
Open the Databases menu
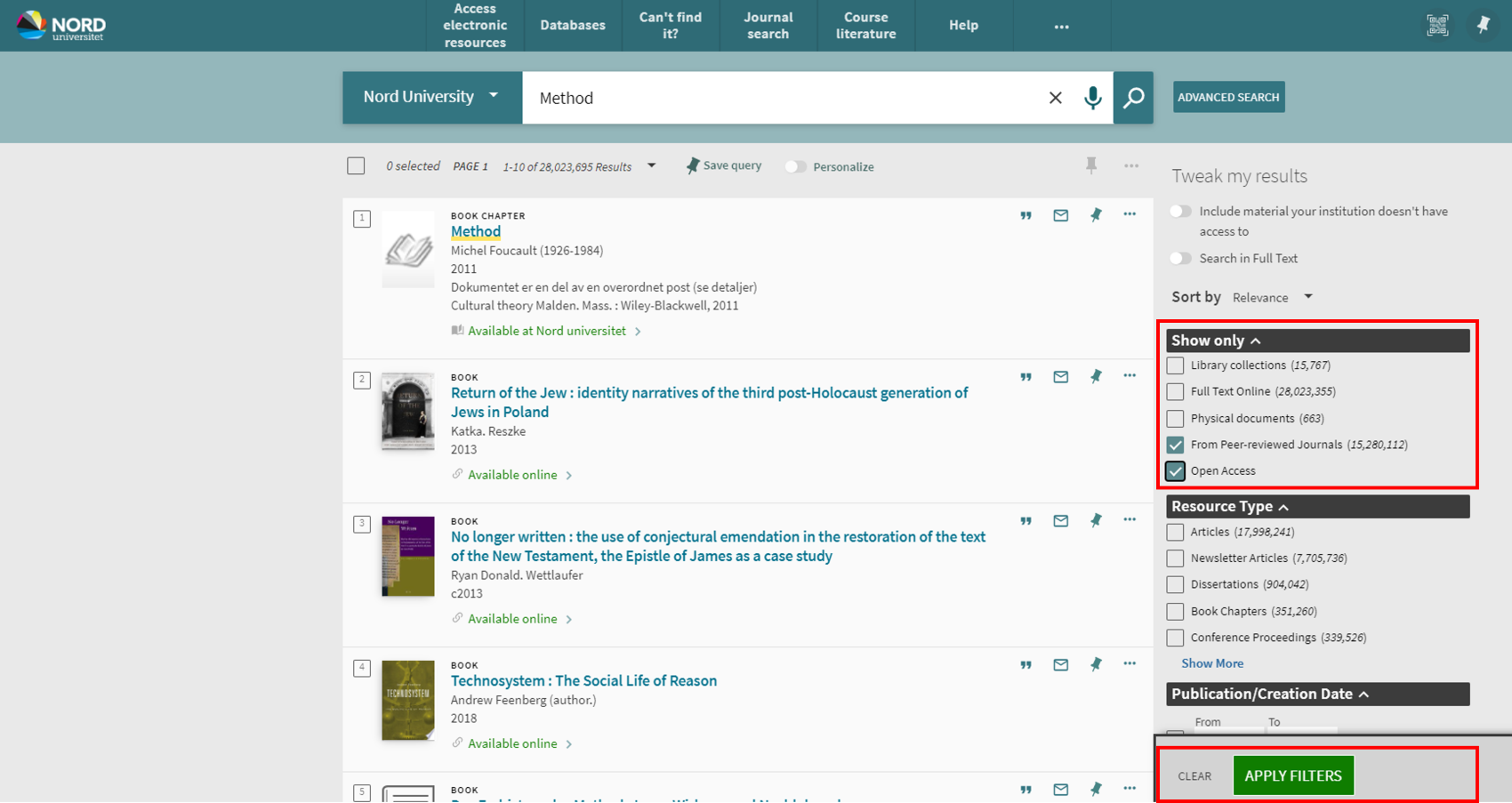pos(572,25)
